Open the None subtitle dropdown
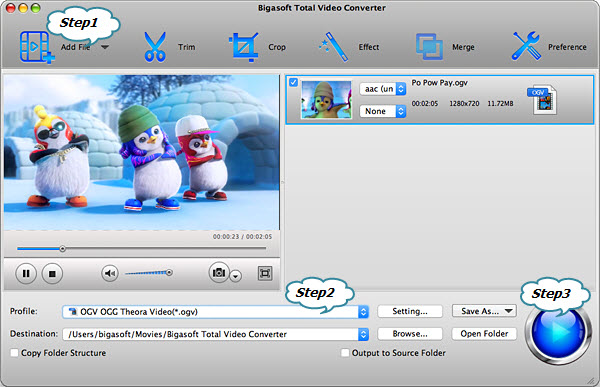Image resolution: width=600 pixels, height=387 pixels. [383, 111]
